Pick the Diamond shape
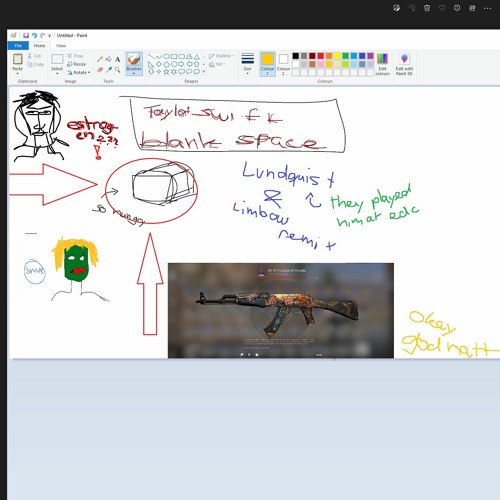This screenshot has width=500, height=500. tap(159, 64)
